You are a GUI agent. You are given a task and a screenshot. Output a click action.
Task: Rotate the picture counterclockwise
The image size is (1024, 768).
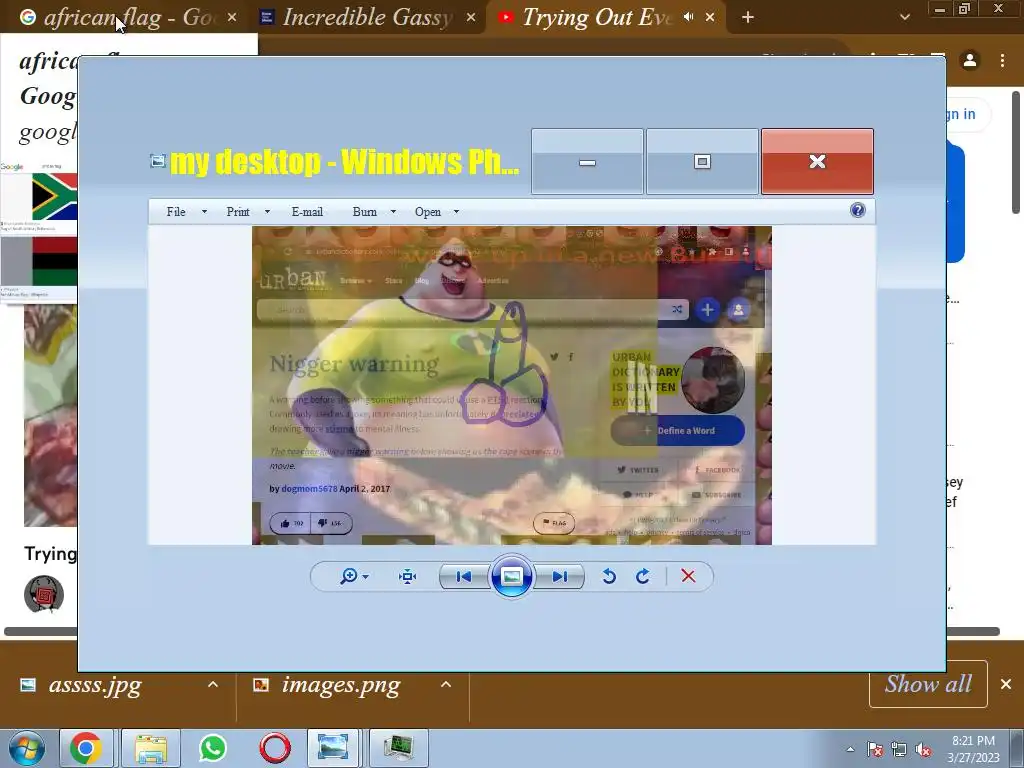point(609,576)
